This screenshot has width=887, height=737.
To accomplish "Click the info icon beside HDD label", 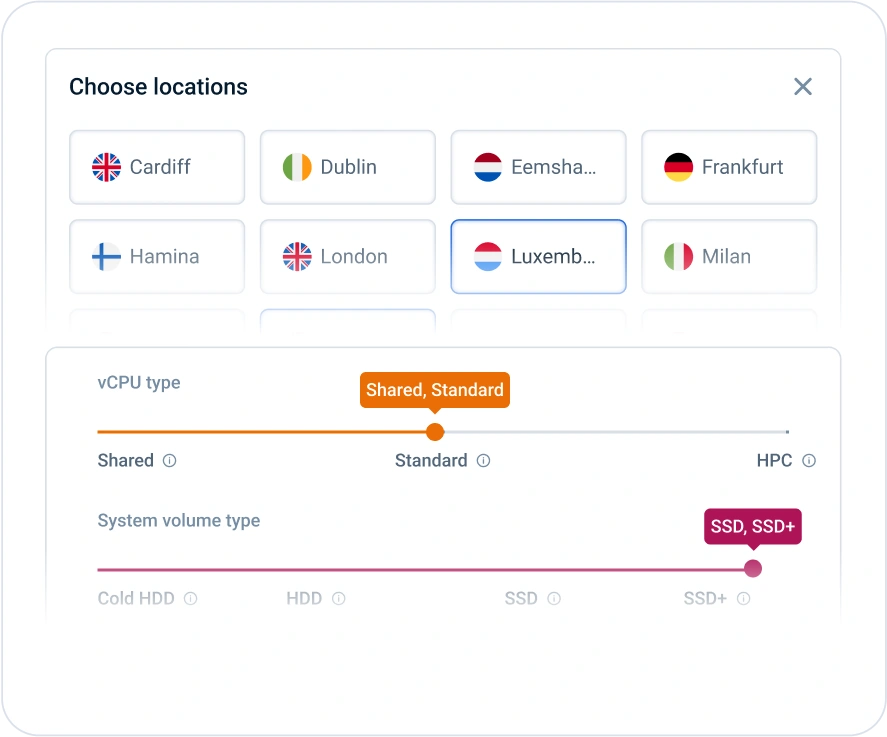I will (339, 599).
